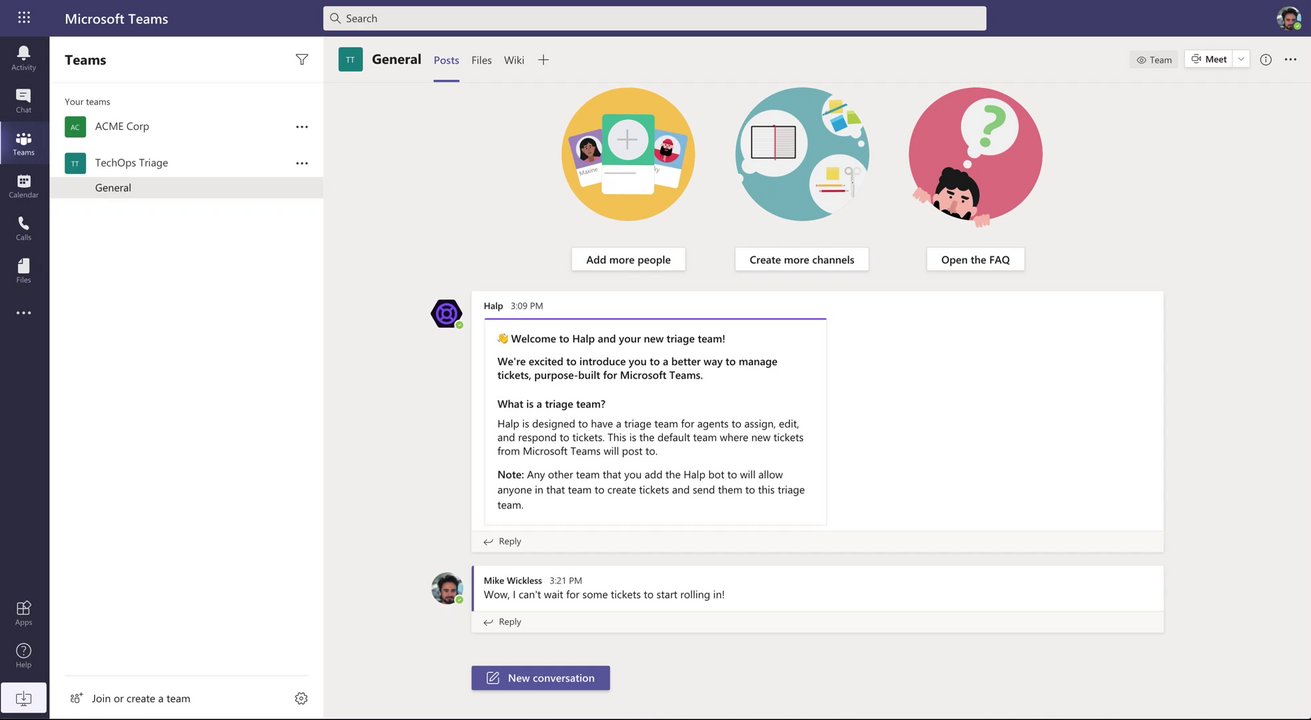Click the Halp bot avatar

pyautogui.click(x=446, y=314)
